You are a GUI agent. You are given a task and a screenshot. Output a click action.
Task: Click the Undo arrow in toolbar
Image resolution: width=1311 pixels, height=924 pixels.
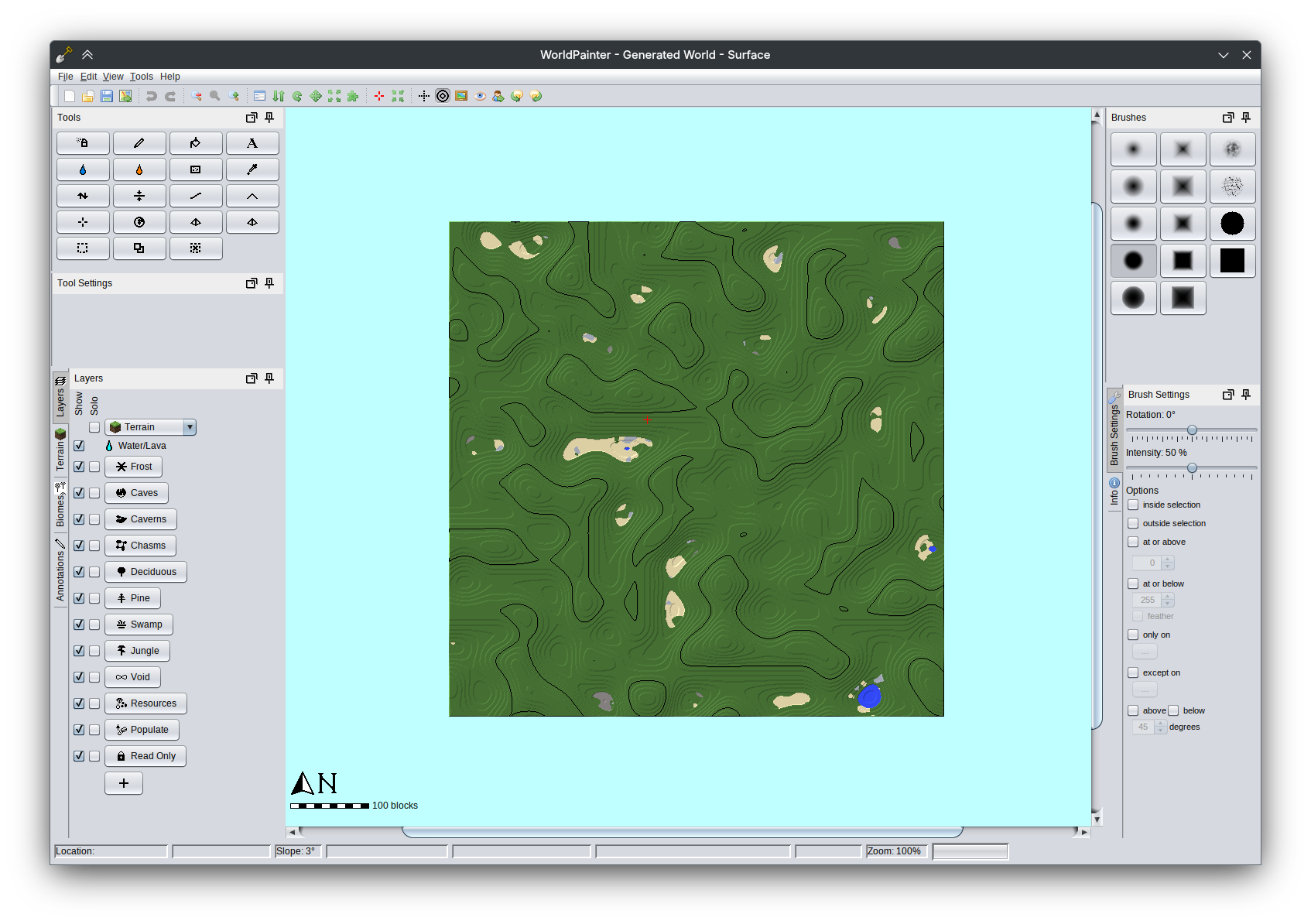pyautogui.click(x=152, y=96)
